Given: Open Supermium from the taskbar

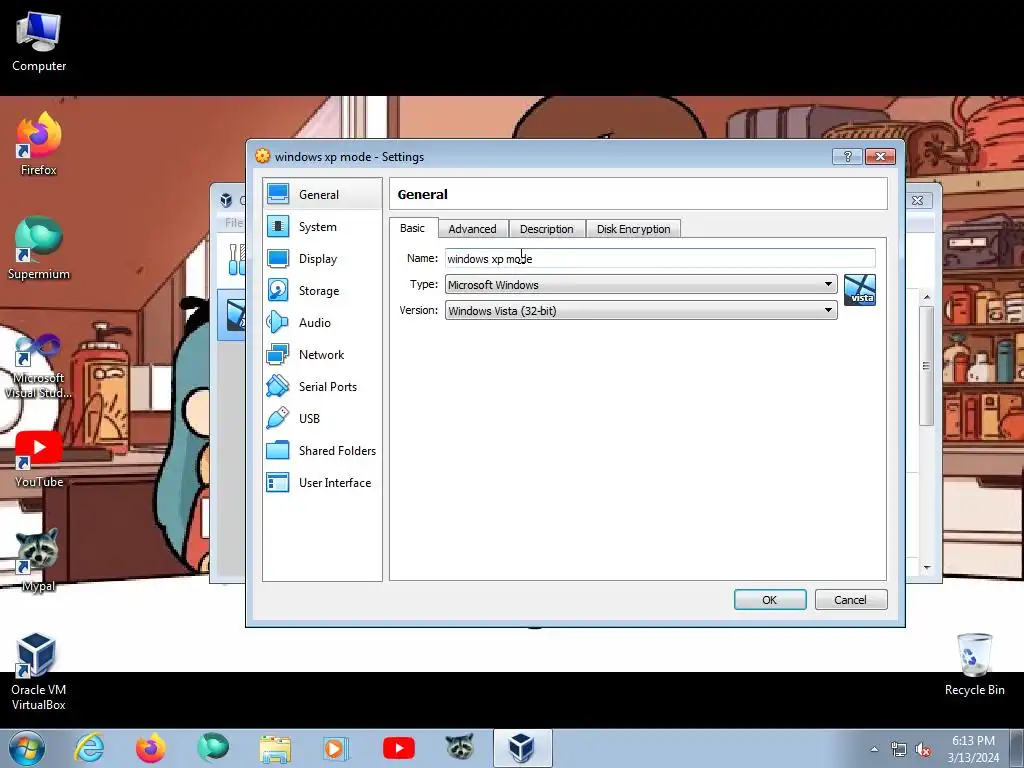Looking at the screenshot, I should pos(213,748).
